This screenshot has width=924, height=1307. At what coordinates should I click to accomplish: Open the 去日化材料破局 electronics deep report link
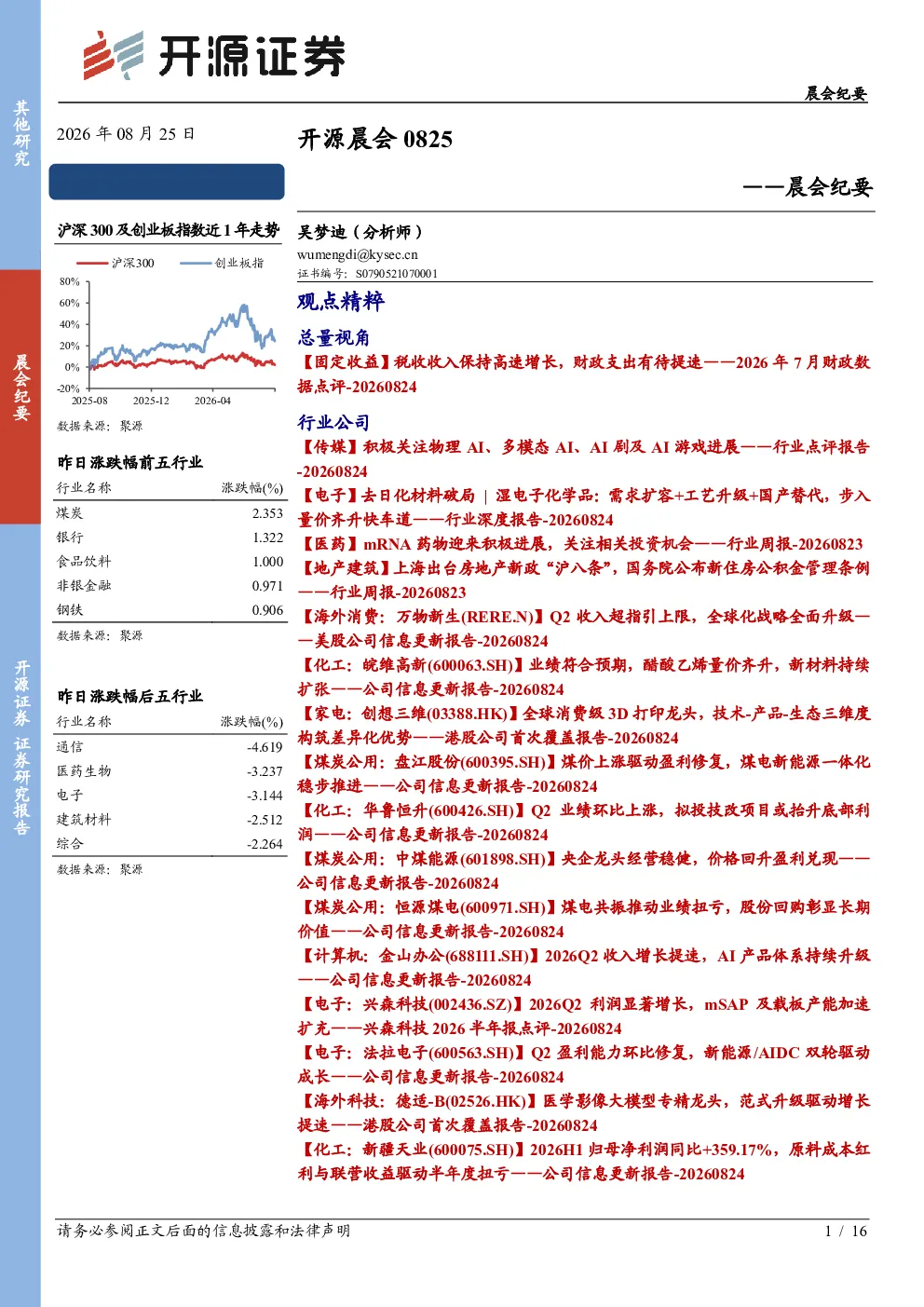(x=584, y=508)
